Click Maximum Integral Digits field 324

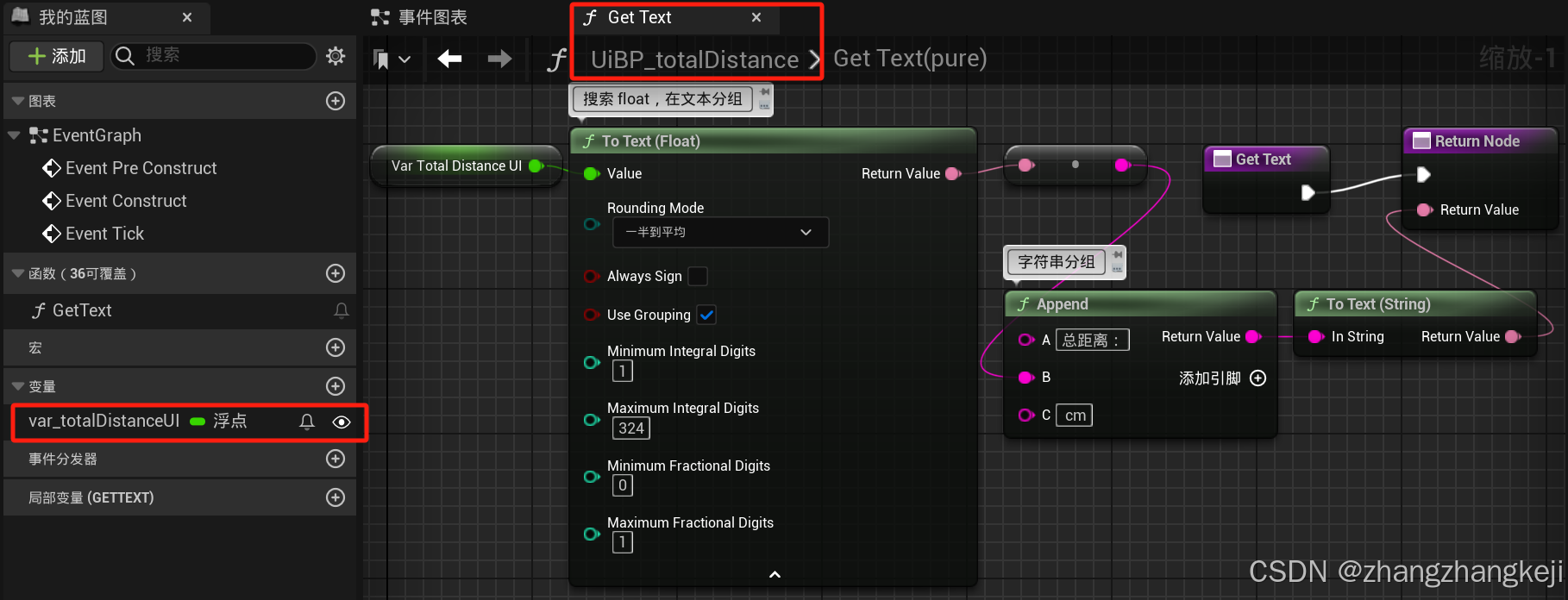click(631, 428)
